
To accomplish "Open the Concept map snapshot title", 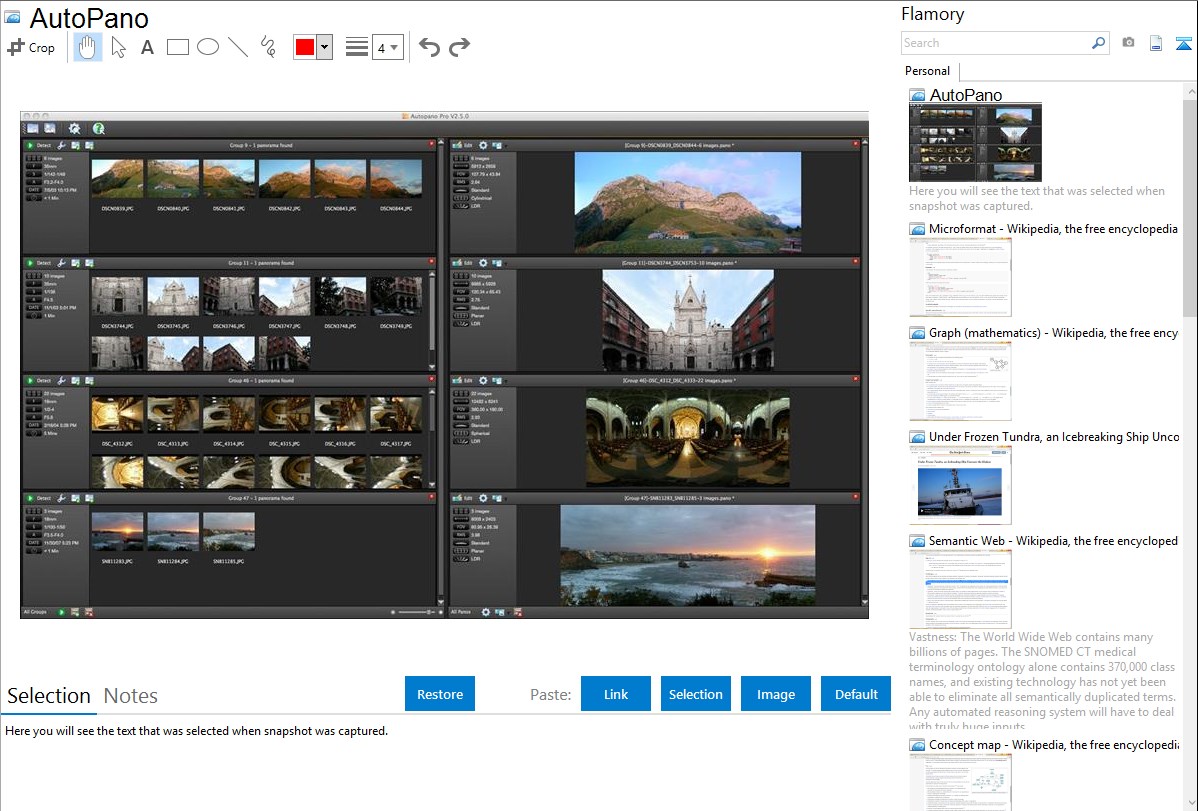I will coord(1054,744).
